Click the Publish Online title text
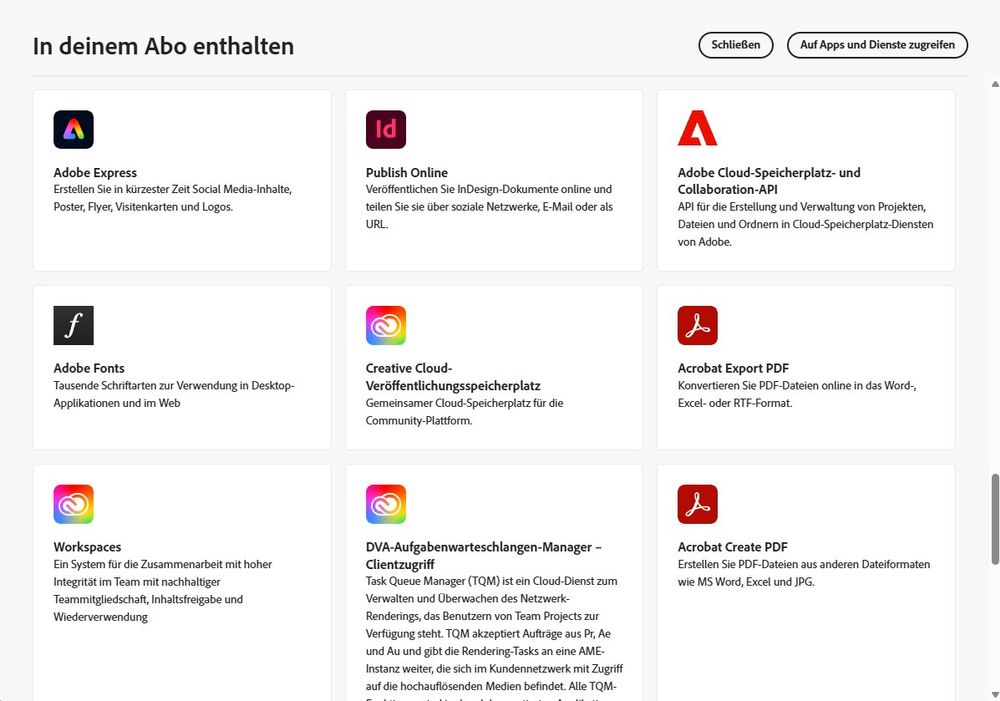Image resolution: width=1000 pixels, height=701 pixels. tap(406, 172)
